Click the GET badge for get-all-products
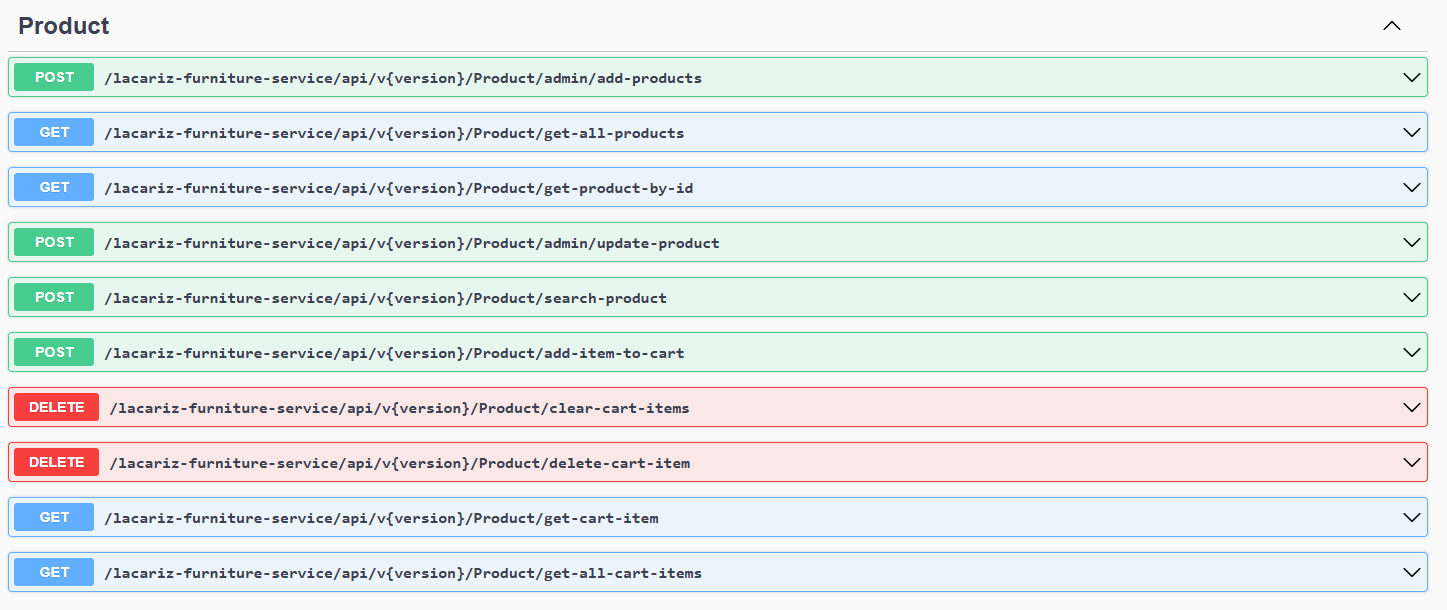The image size is (1447, 610). [54, 132]
